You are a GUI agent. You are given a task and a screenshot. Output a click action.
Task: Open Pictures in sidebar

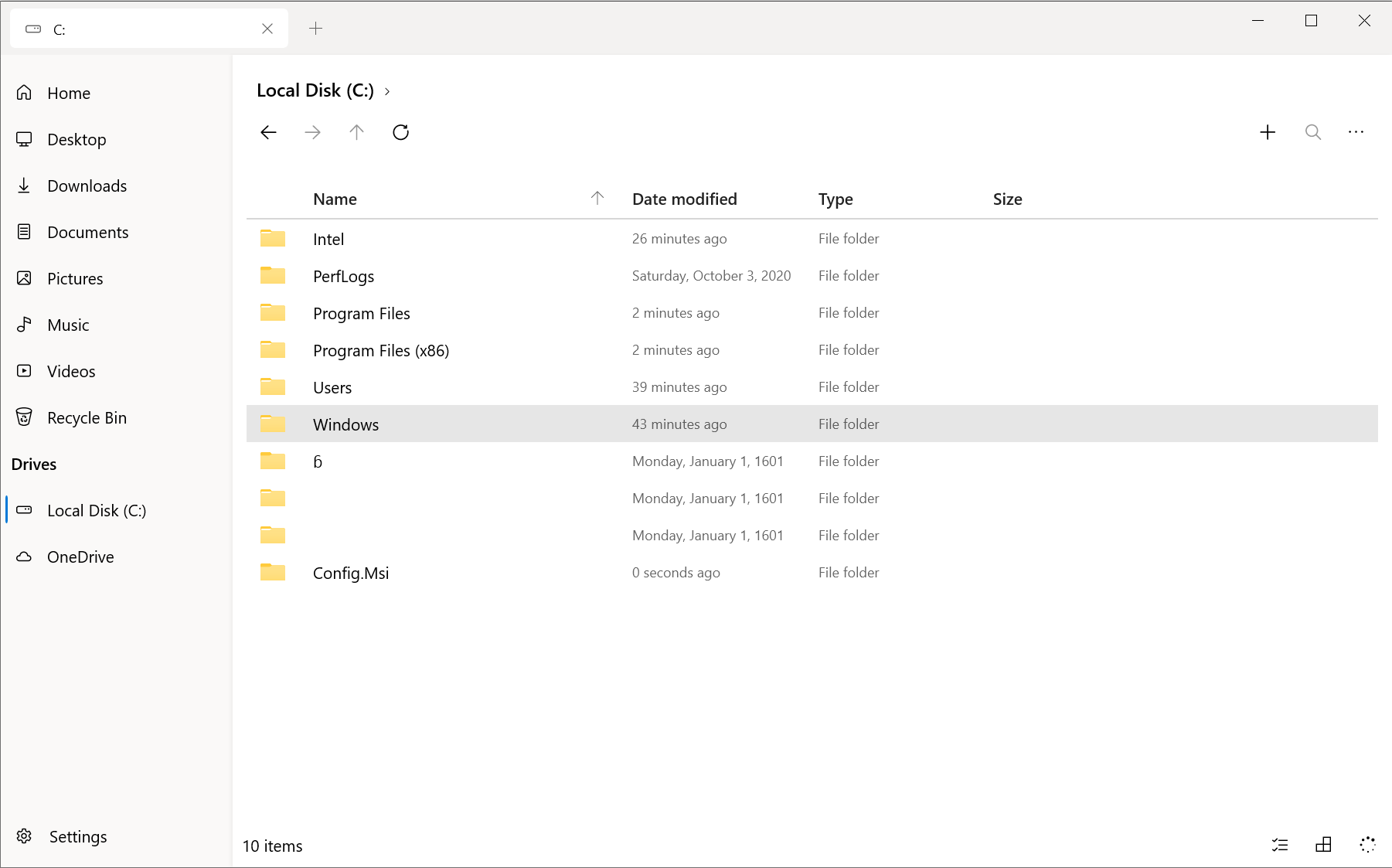[x=116, y=278]
